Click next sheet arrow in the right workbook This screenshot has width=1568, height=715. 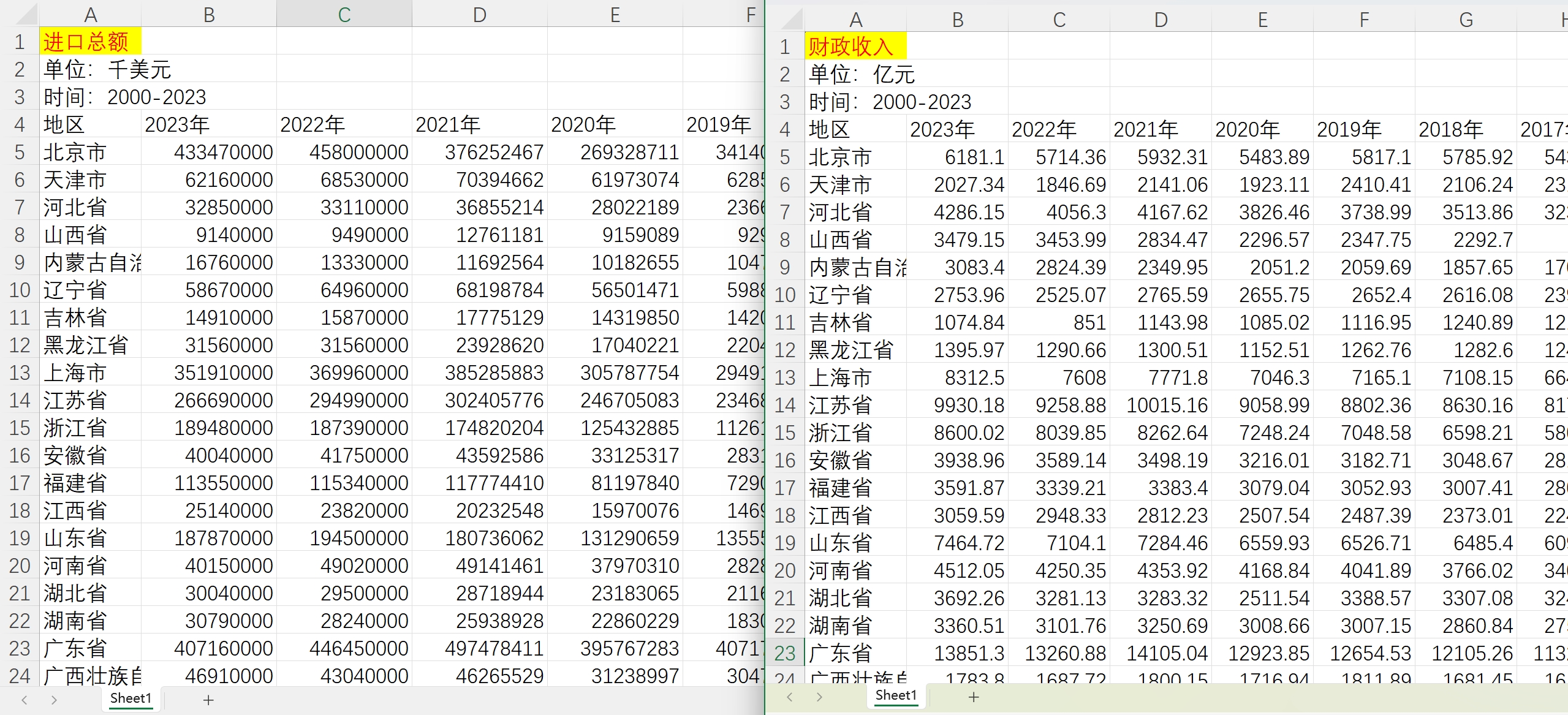(x=819, y=697)
